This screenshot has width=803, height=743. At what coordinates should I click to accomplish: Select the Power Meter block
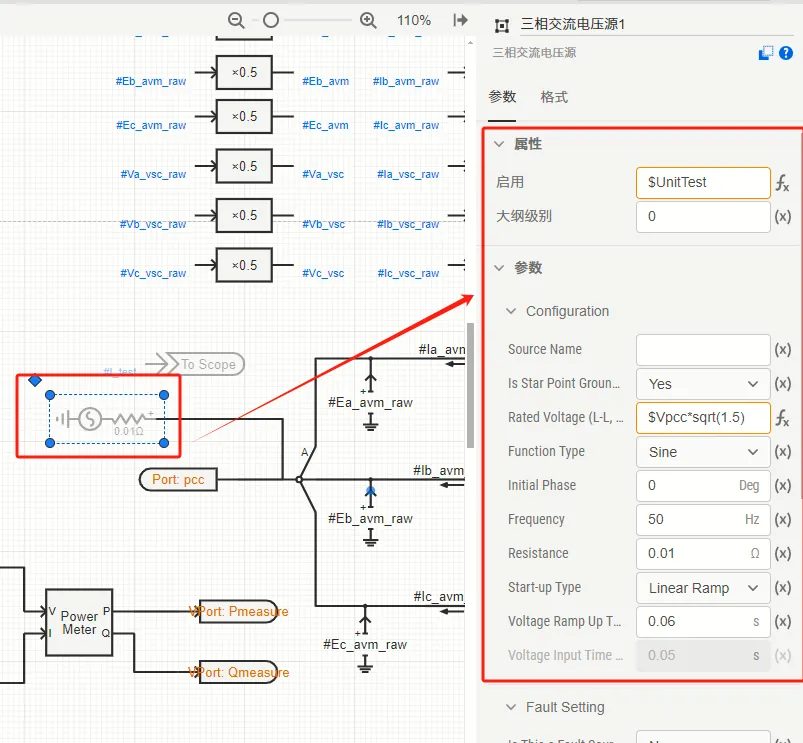pyautogui.click(x=79, y=622)
